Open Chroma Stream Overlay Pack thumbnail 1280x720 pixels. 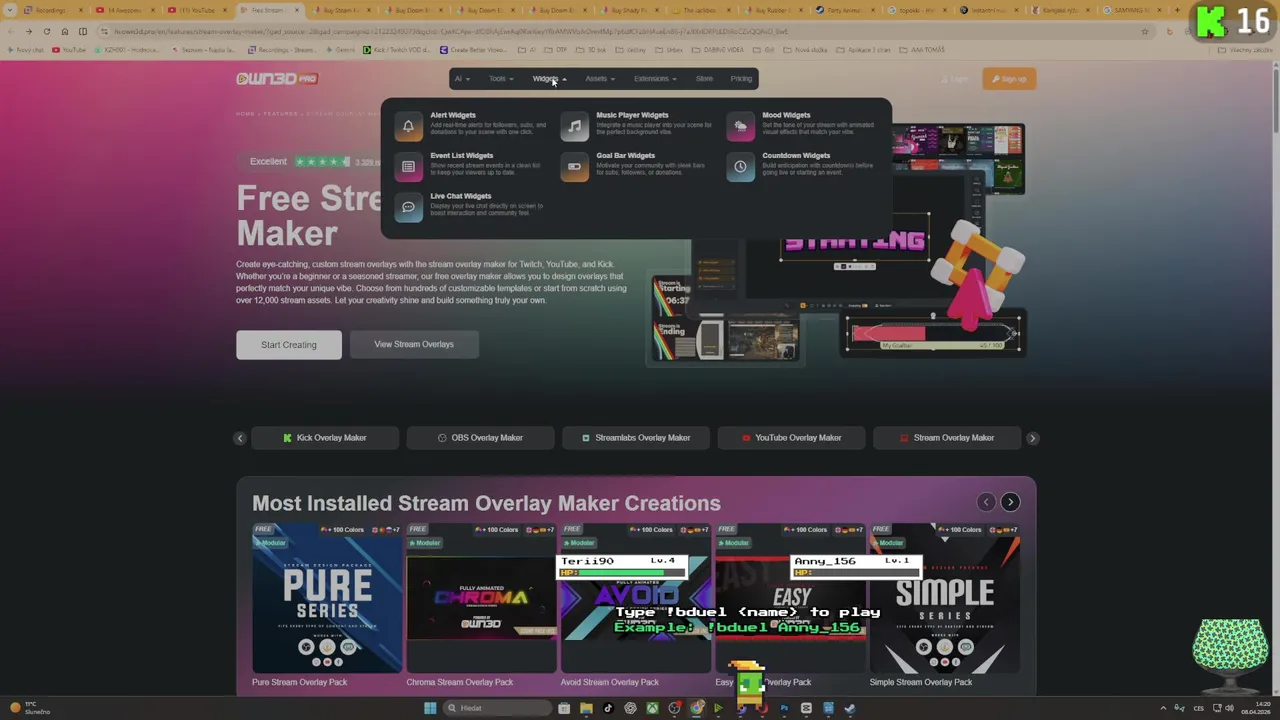[481, 598]
